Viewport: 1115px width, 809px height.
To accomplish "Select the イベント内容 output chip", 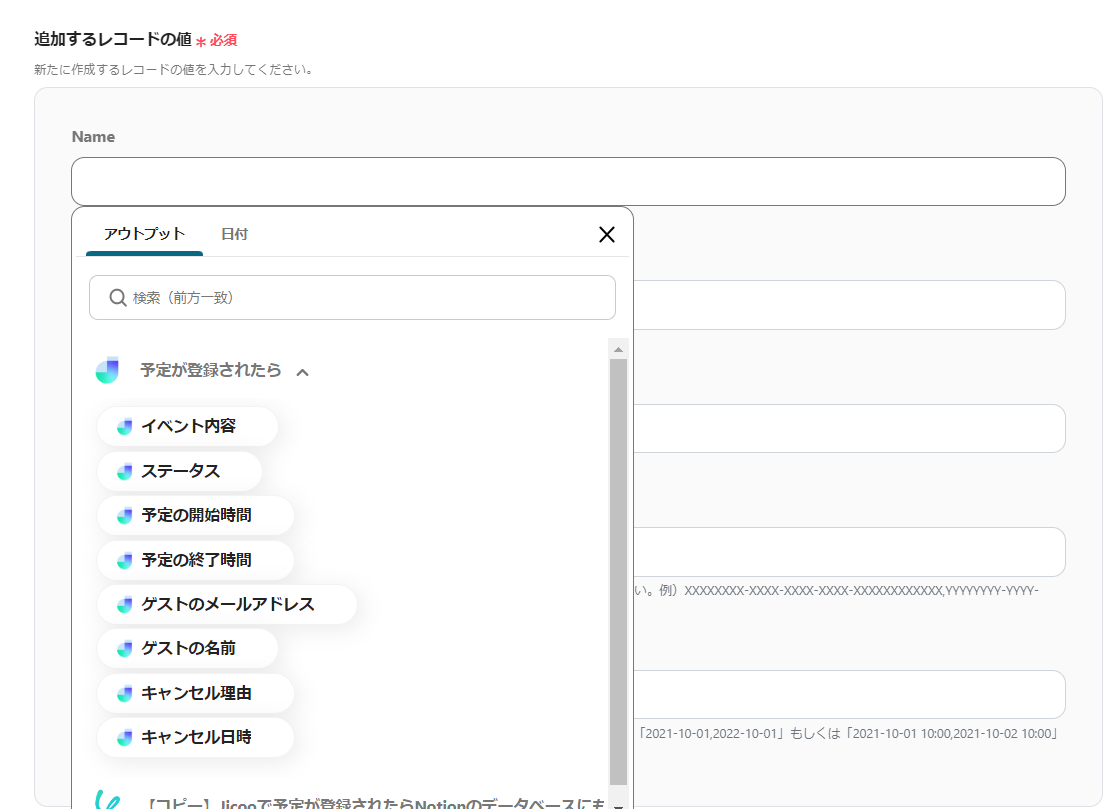I will click(188, 427).
